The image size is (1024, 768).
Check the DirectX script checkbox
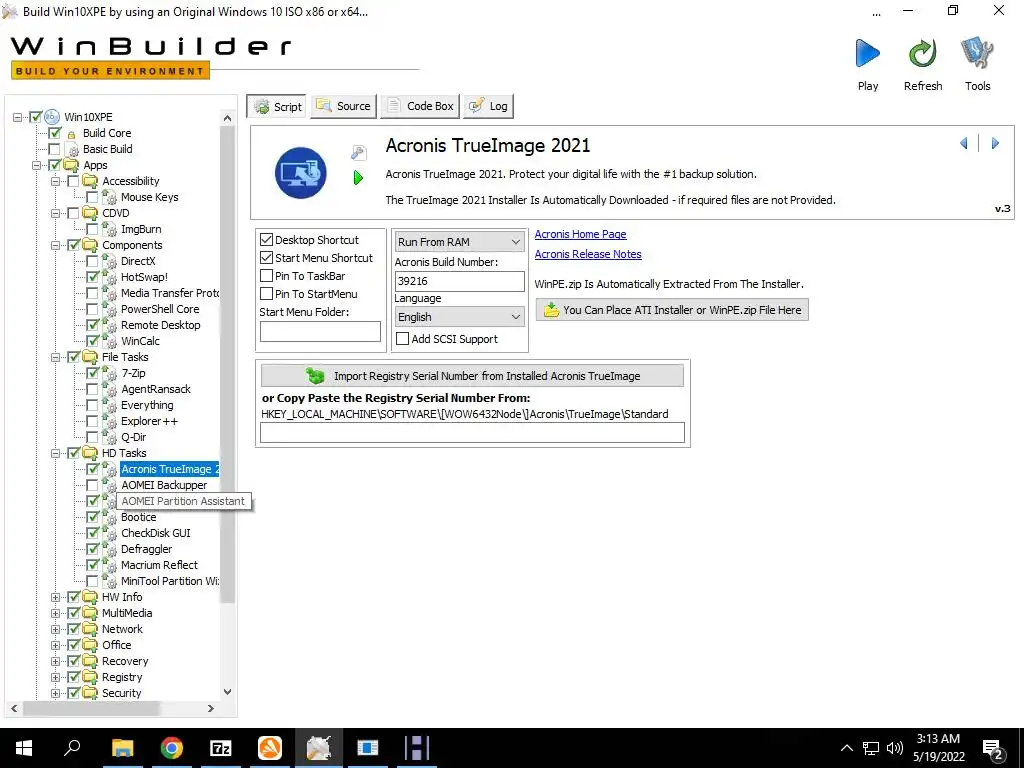[92, 261]
